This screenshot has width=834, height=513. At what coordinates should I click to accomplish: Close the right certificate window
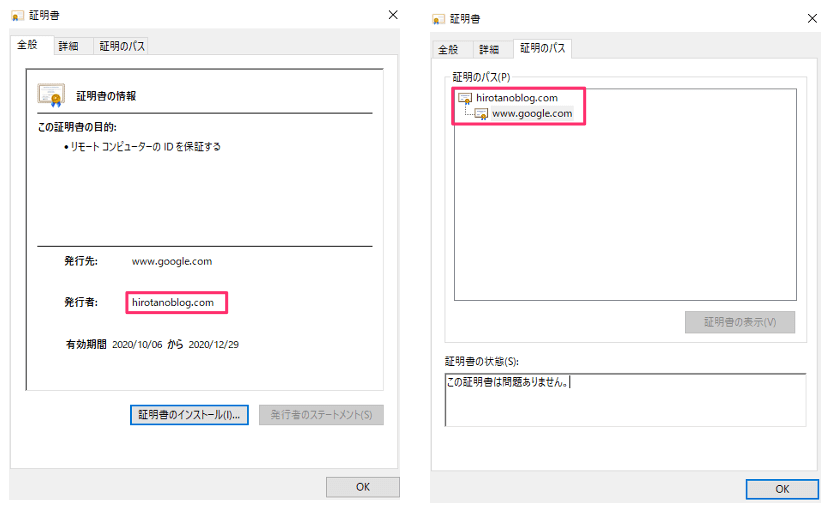tap(812, 19)
